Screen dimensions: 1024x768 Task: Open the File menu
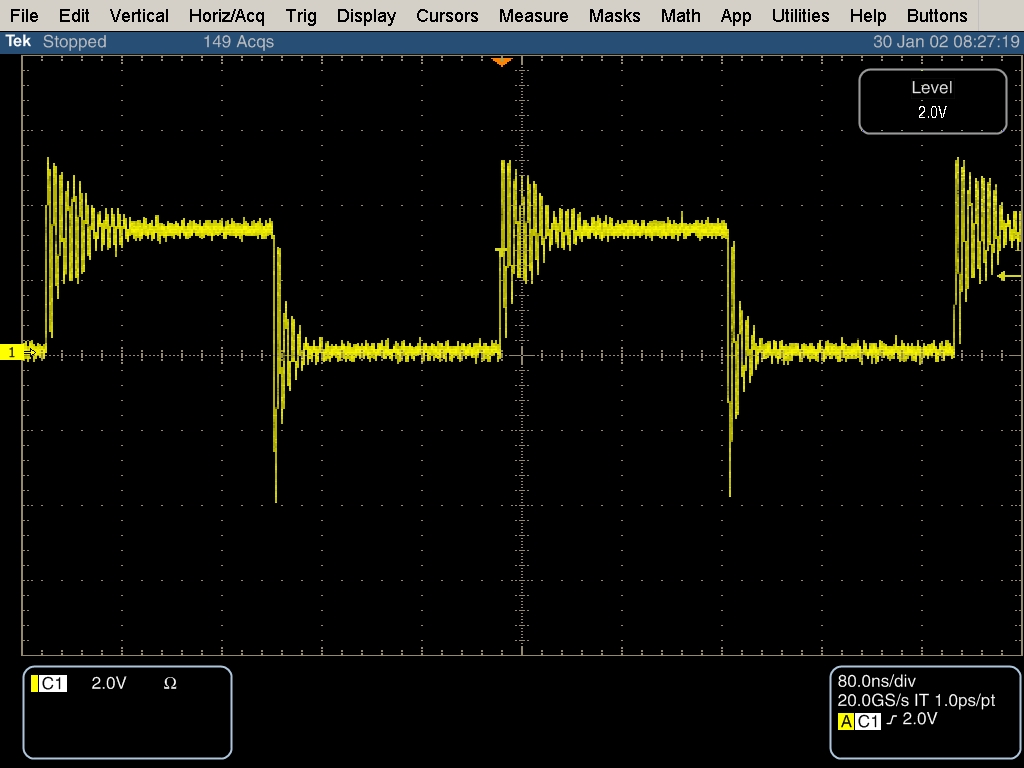click(24, 16)
